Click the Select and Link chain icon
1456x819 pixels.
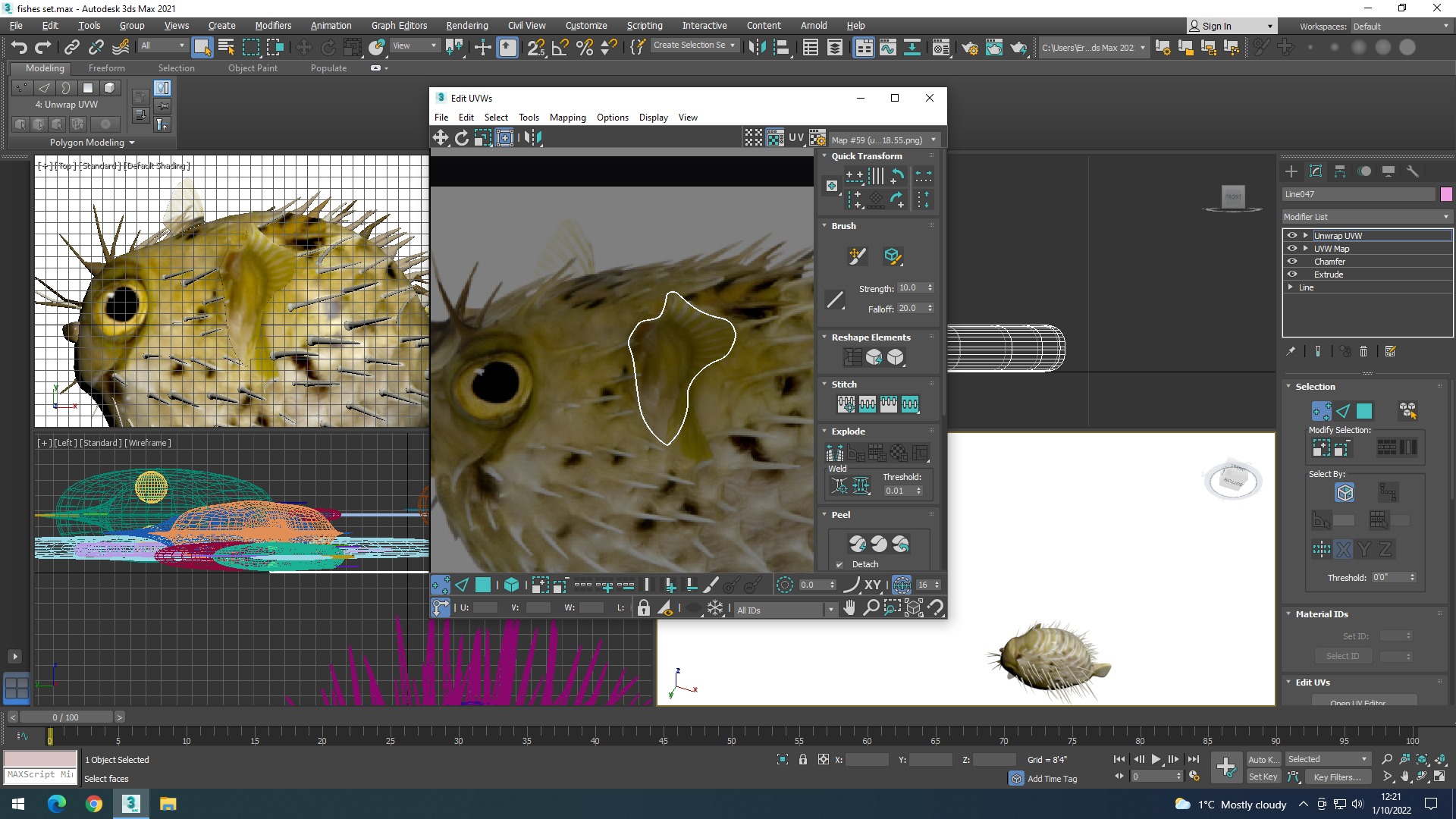point(72,47)
